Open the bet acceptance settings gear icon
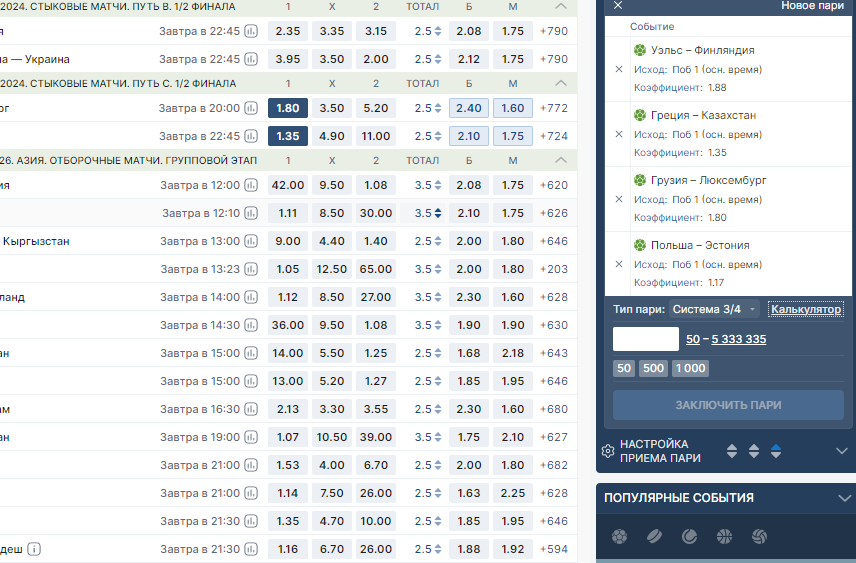Viewport: 856px width, 563px height. (608, 451)
